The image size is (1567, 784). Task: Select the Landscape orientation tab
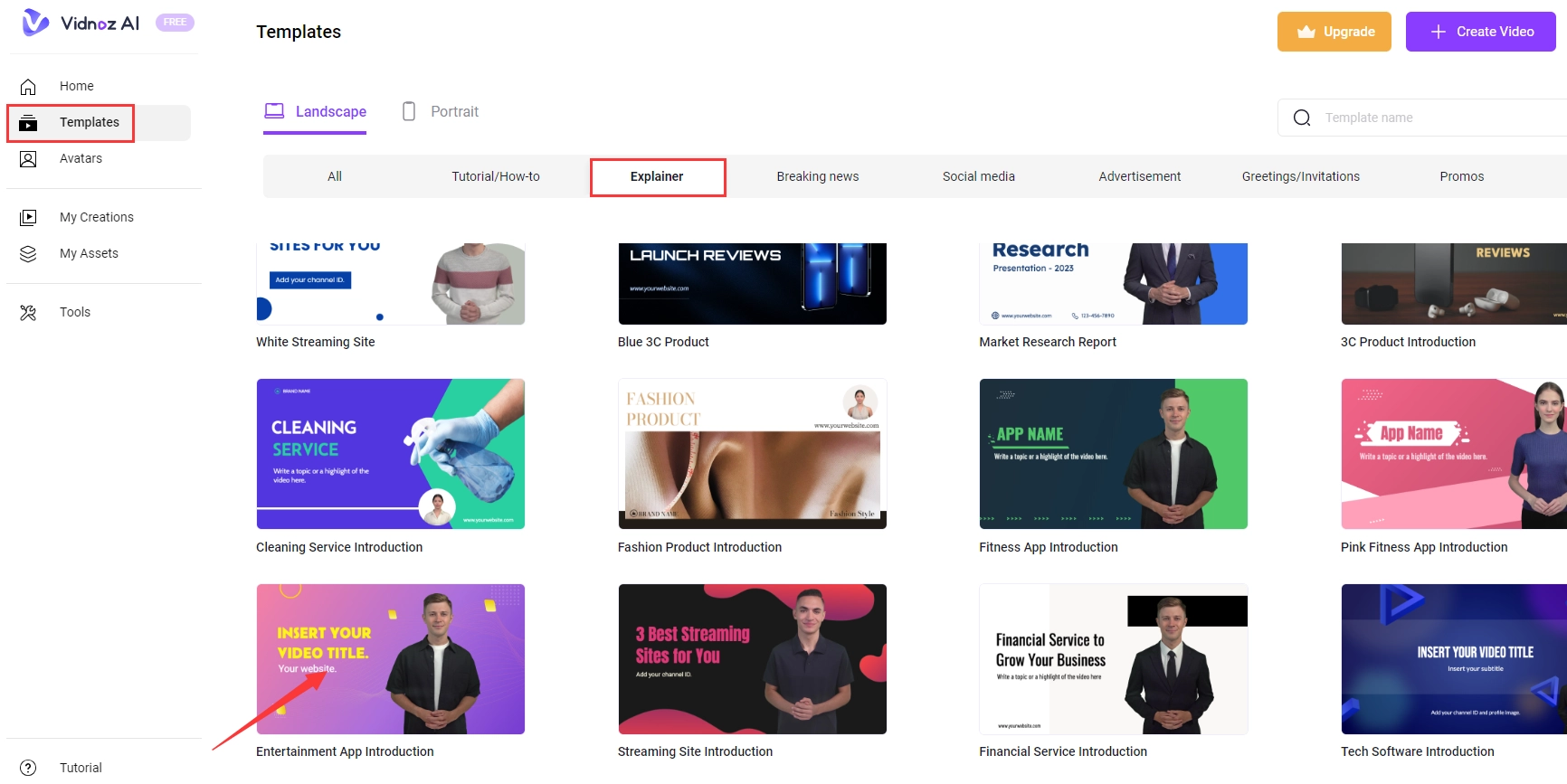[315, 112]
